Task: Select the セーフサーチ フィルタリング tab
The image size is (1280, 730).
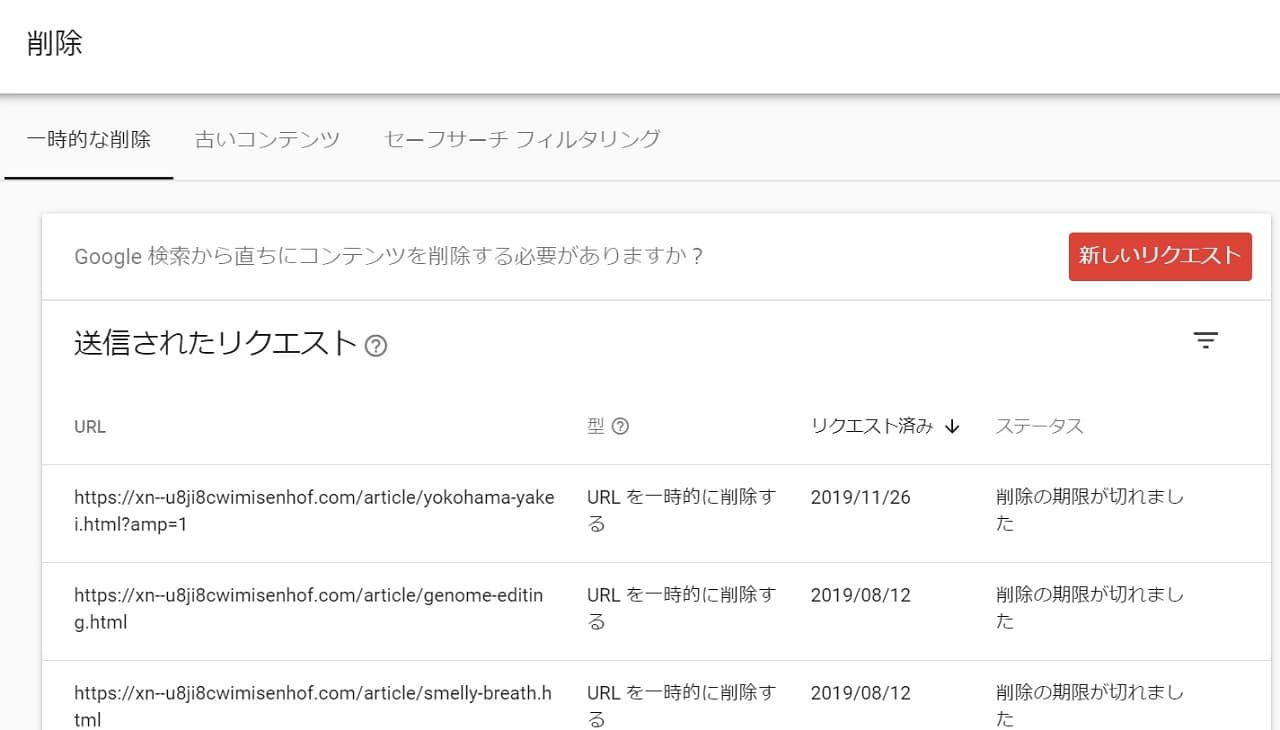Action: (522, 140)
